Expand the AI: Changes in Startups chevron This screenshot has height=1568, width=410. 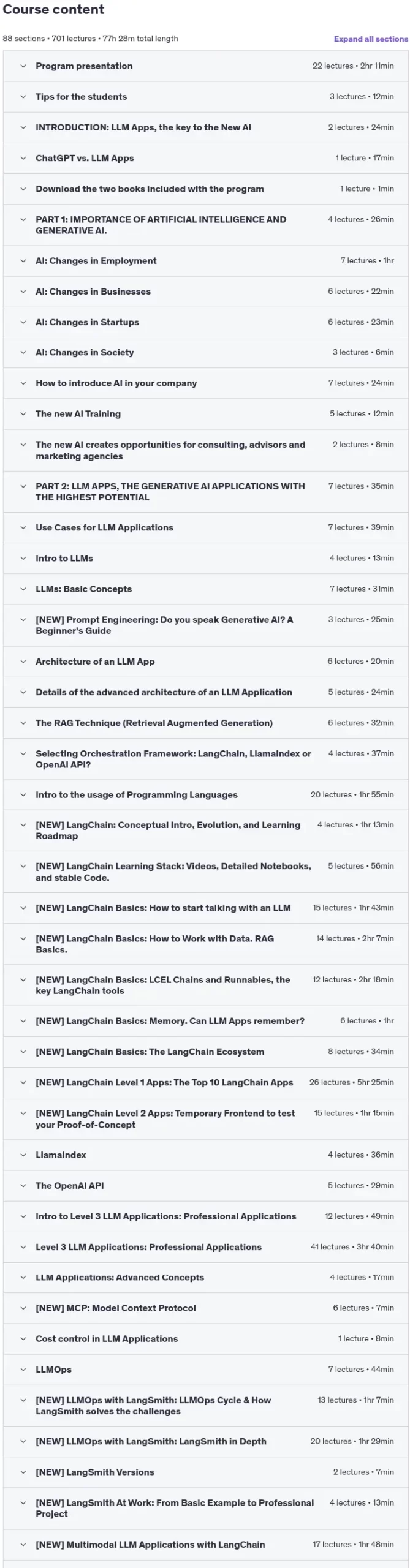[23, 322]
